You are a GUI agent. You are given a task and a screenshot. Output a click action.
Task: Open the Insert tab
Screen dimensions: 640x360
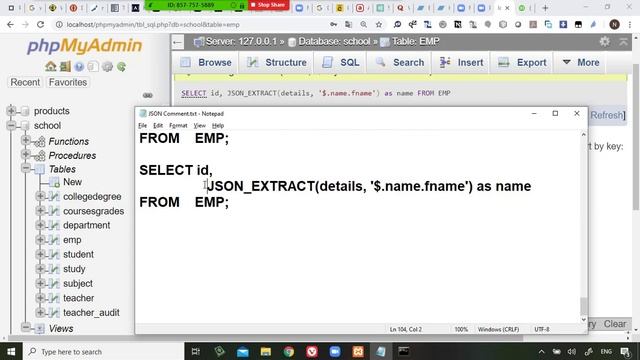(x=462, y=62)
